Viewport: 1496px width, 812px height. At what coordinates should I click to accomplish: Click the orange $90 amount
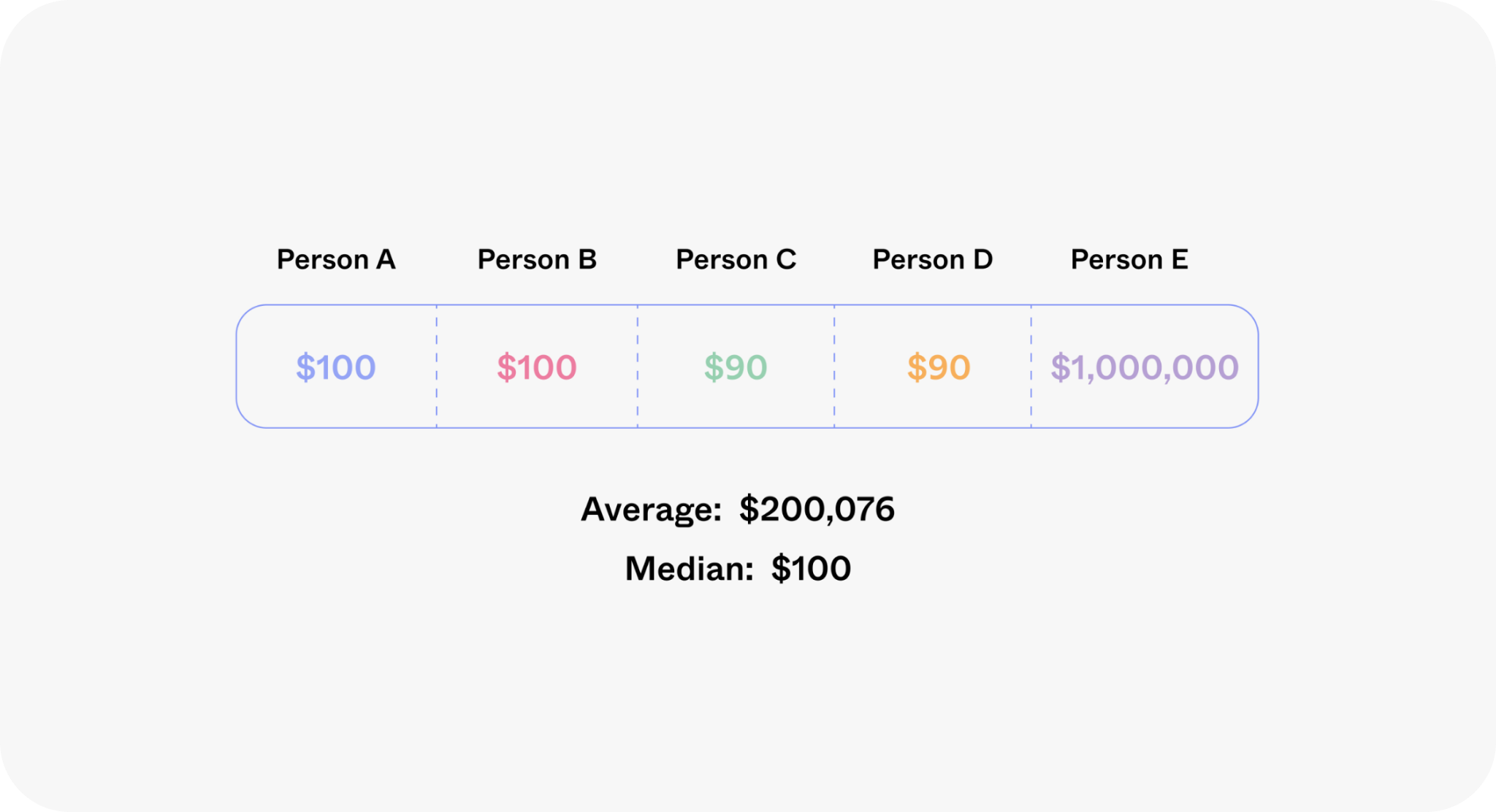(939, 367)
